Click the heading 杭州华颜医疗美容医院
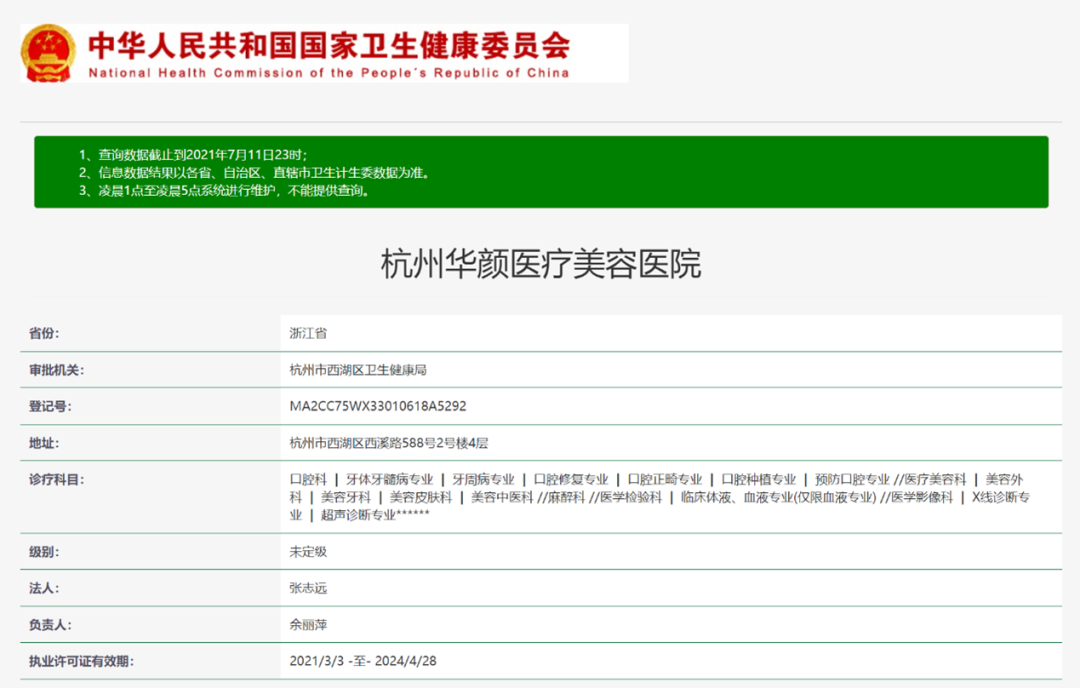The width and height of the screenshot is (1080, 688). 541,264
